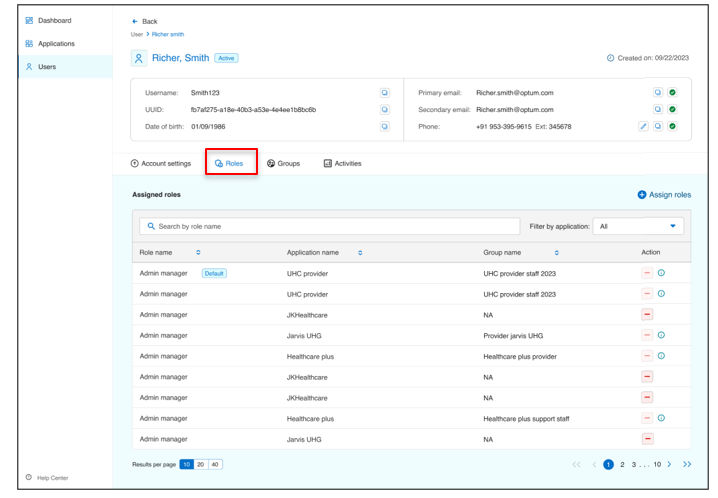Click the 'Healthcare plus support staff' cell
718x498 pixels.
(x=527, y=419)
